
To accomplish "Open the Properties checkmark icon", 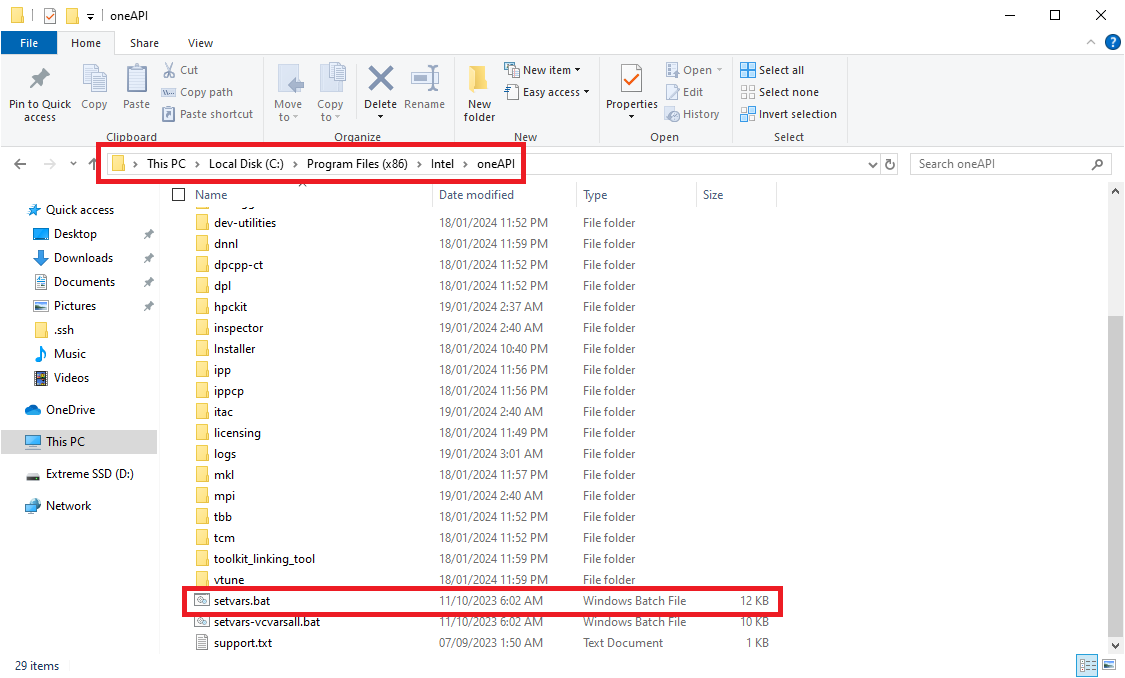I will (x=631, y=78).
